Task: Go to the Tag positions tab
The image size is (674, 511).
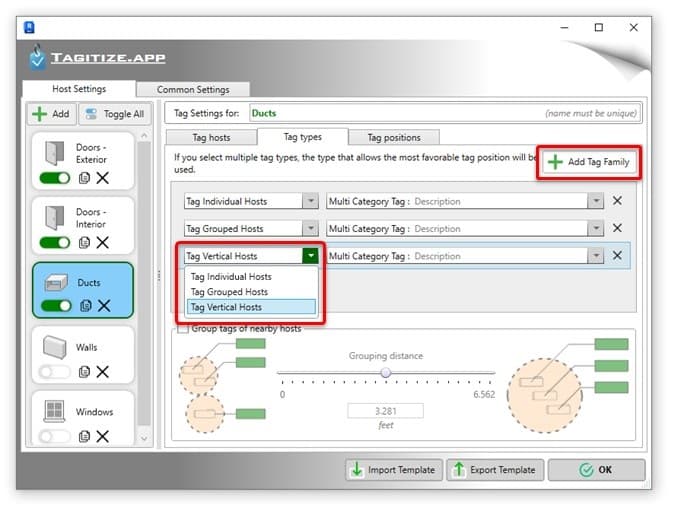Action: [x=394, y=138]
